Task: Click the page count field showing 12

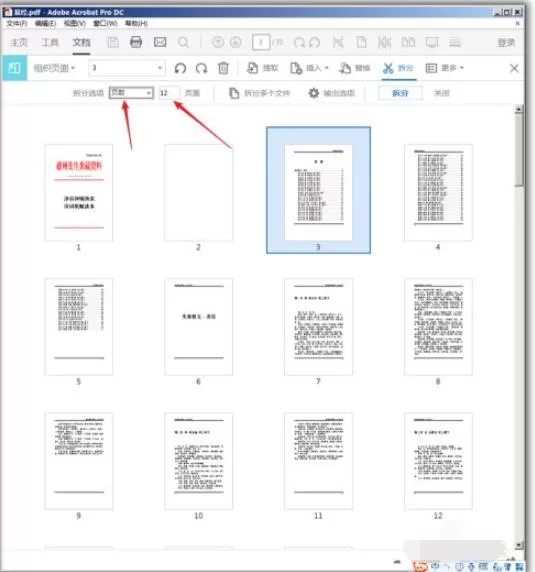Action: [x=168, y=93]
